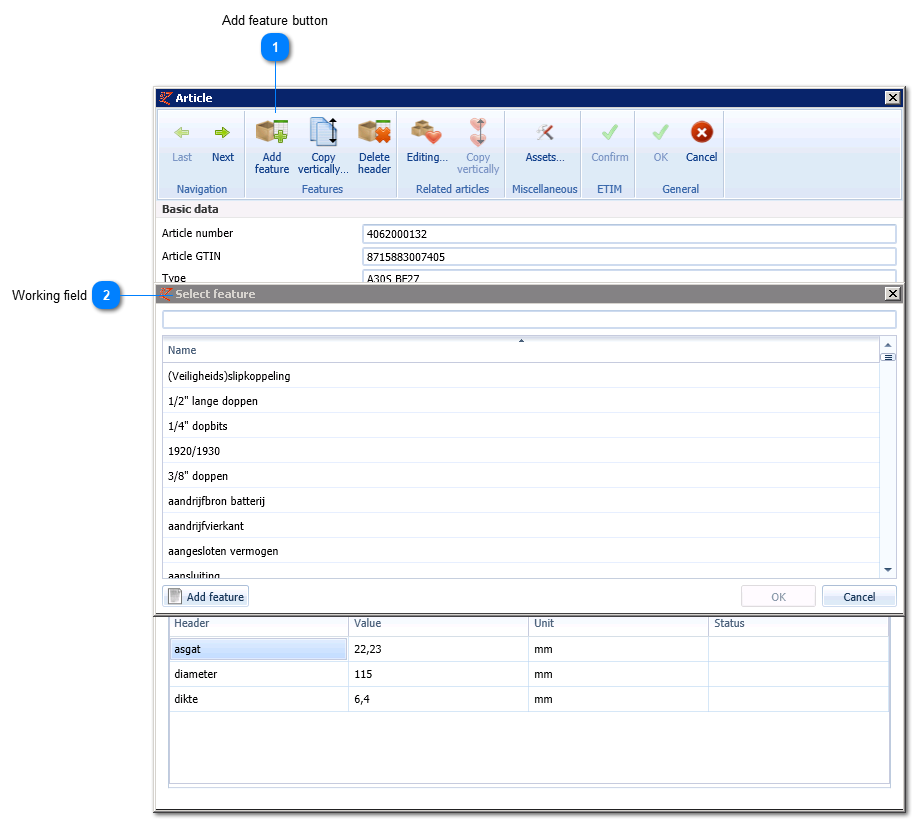Image resolution: width=919 pixels, height=822 pixels.
Task: Click the Status column header
Action: pyautogui.click(x=798, y=624)
